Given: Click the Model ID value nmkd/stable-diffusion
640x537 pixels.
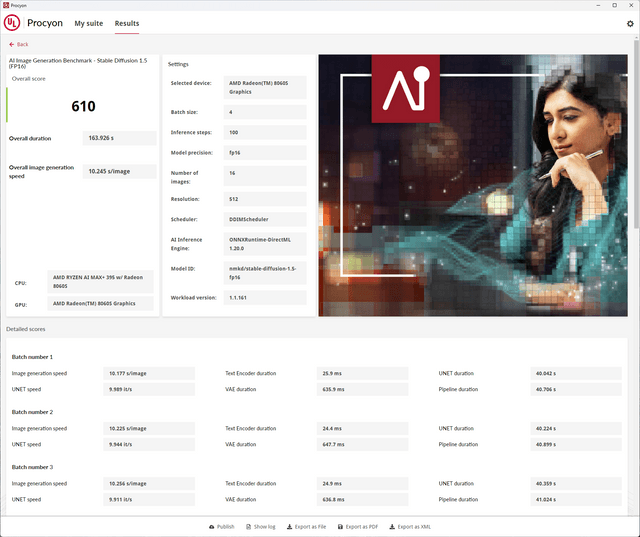Looking at the screenshot, I should coord(265,273).
